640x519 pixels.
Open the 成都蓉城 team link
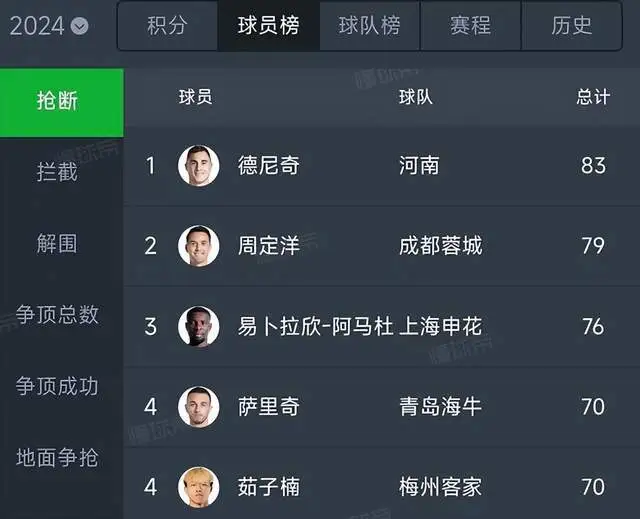(440, 246)
